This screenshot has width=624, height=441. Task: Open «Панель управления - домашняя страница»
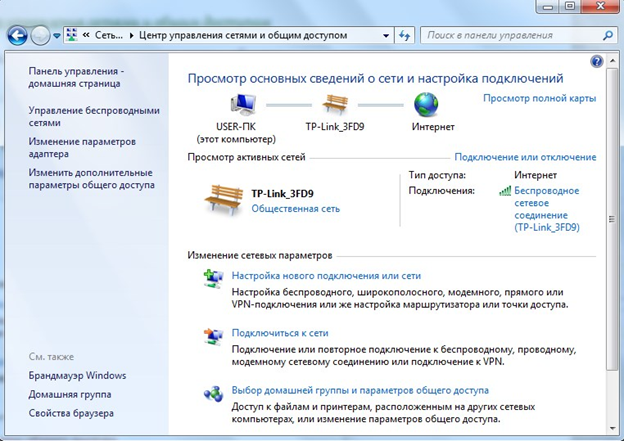click(x=76, y=77)
